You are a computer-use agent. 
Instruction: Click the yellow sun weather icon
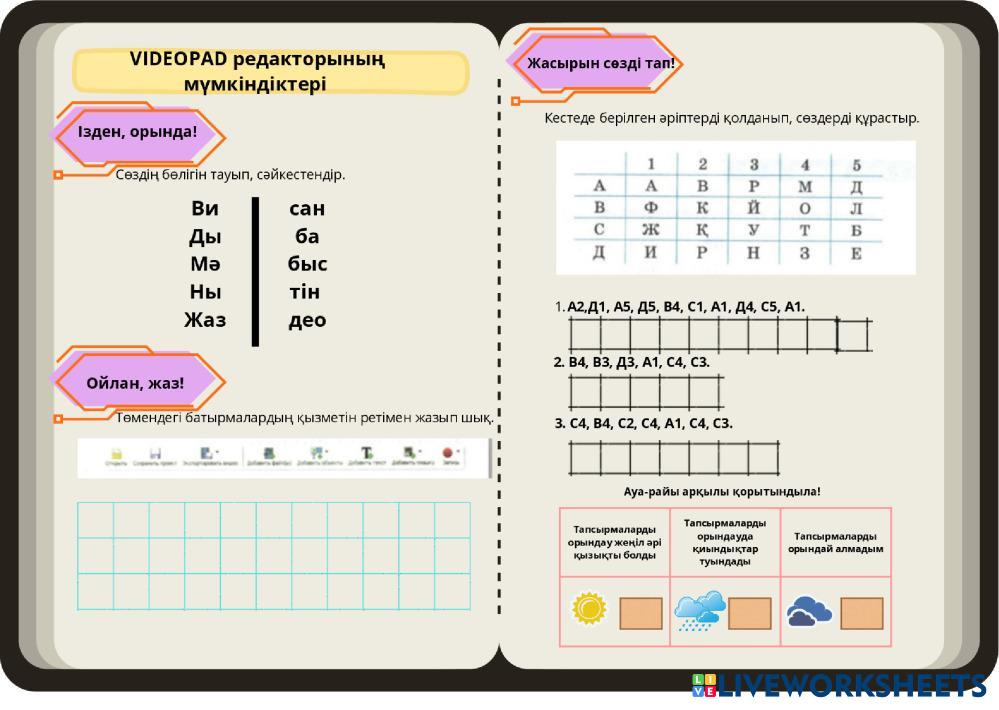point(589,609)
